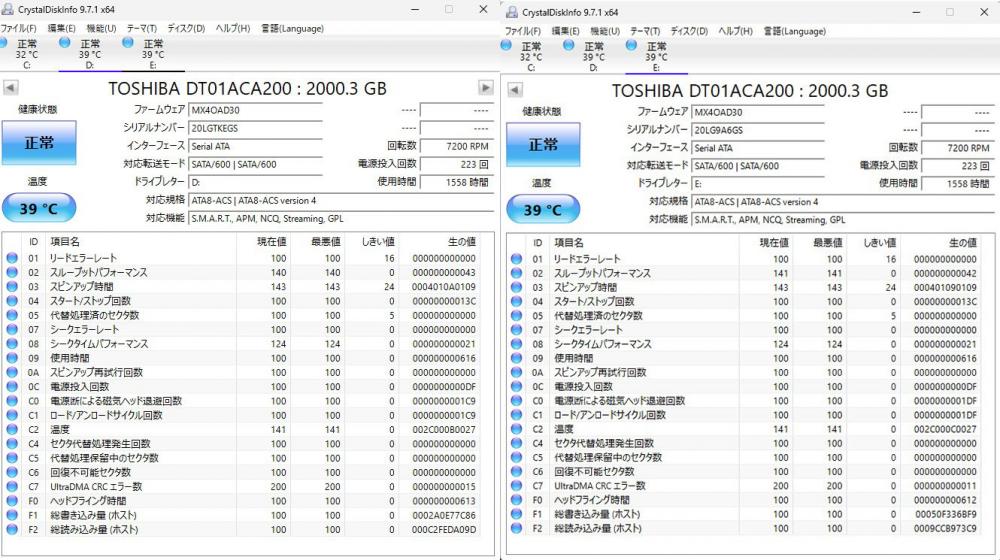Viewport: 1000px width, 560px height.
Task: Click status icon for 電源投入回数 in right window
Action: click(517, 387)
